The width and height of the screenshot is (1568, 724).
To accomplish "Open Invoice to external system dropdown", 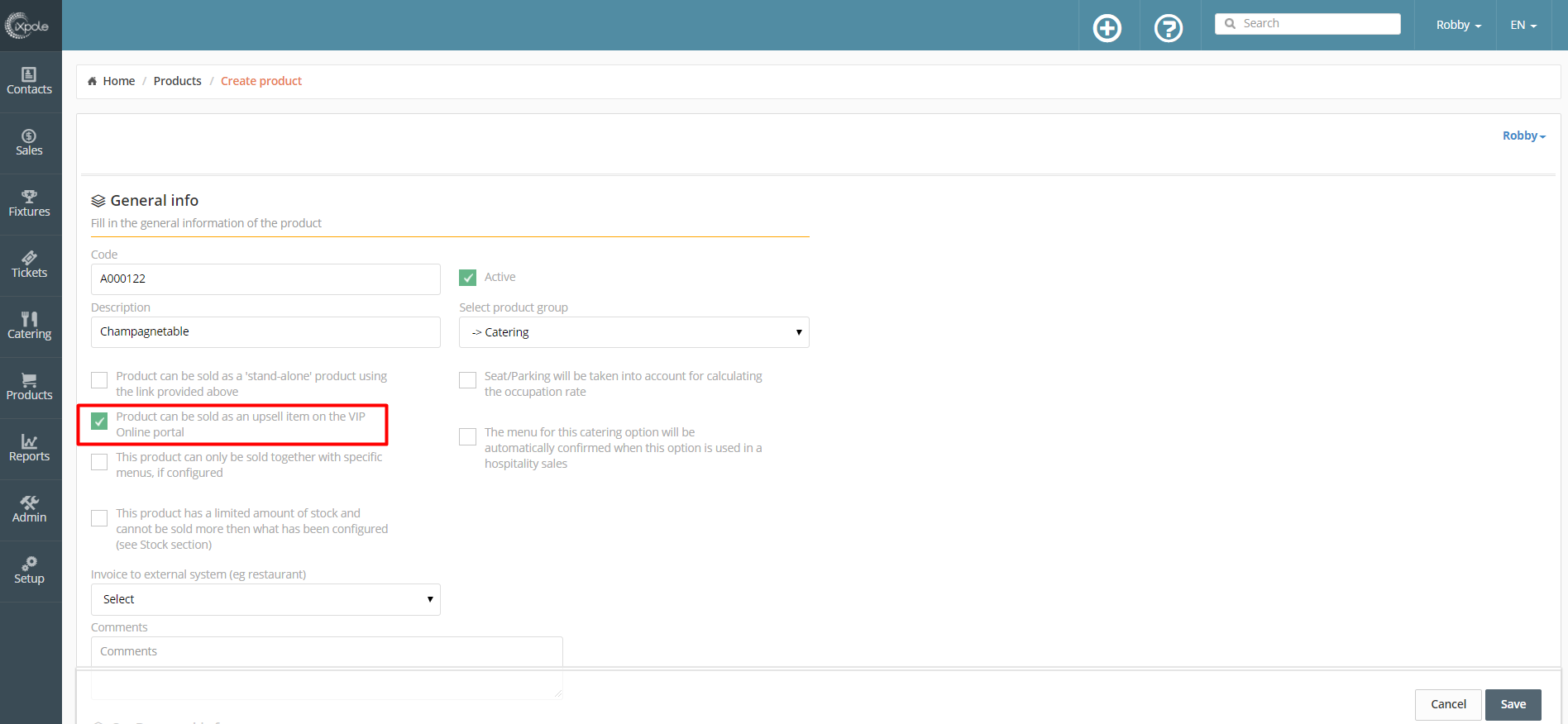I will (x=265, y=599).
